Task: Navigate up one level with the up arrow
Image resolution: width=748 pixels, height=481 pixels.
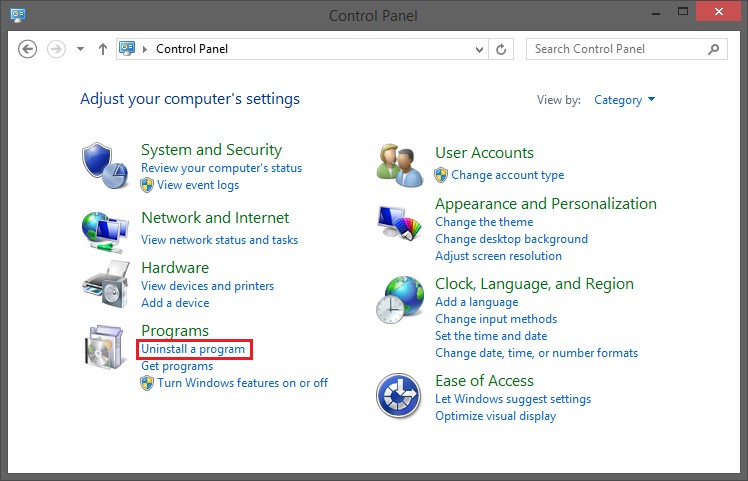Action: pos(103,49)
